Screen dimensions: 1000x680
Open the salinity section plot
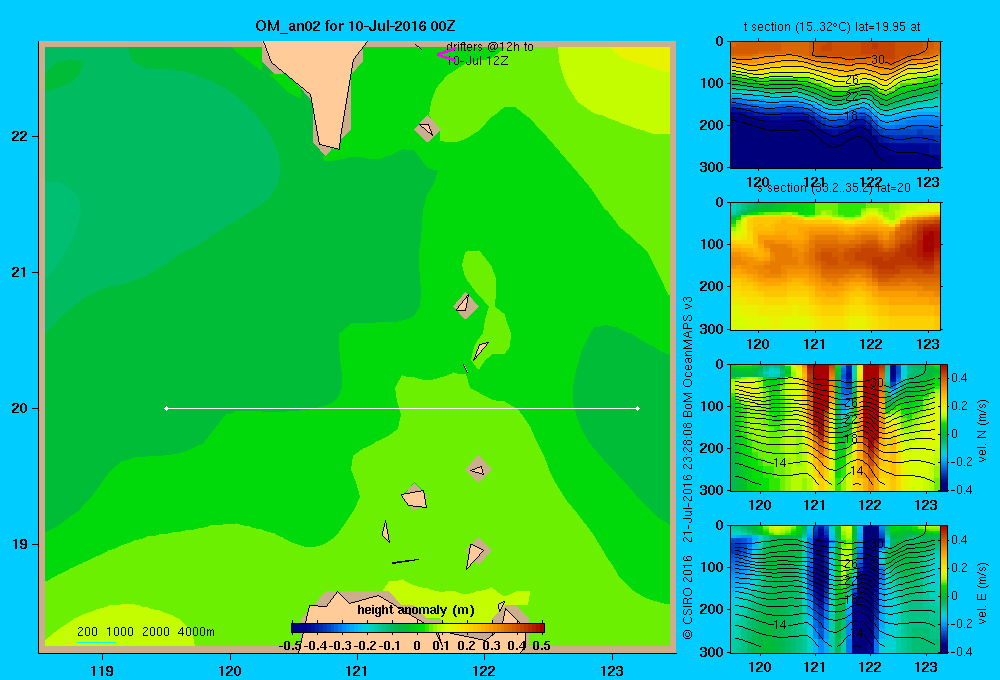[x=835, y=265]
